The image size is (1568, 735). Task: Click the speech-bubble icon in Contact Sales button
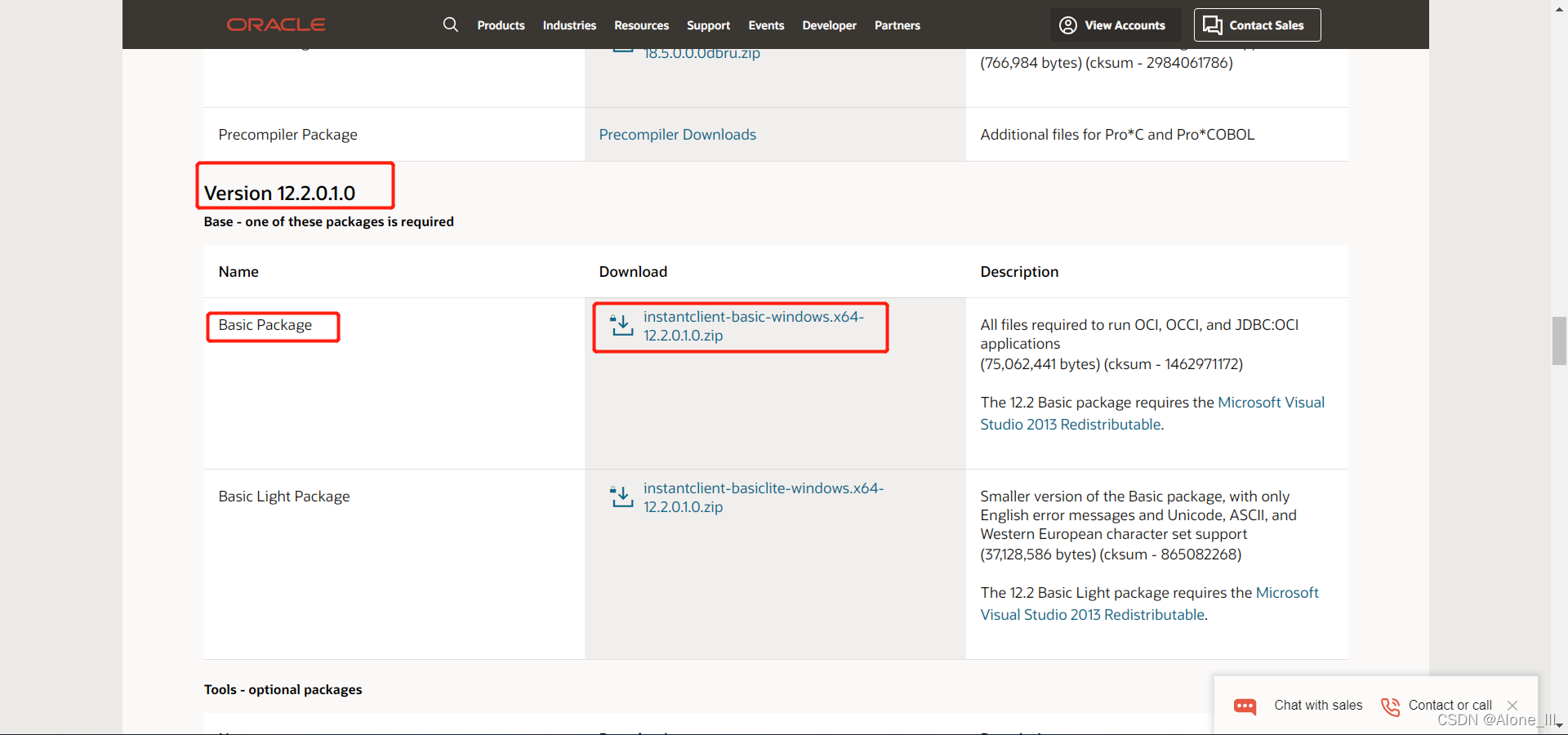[1212, 24]
